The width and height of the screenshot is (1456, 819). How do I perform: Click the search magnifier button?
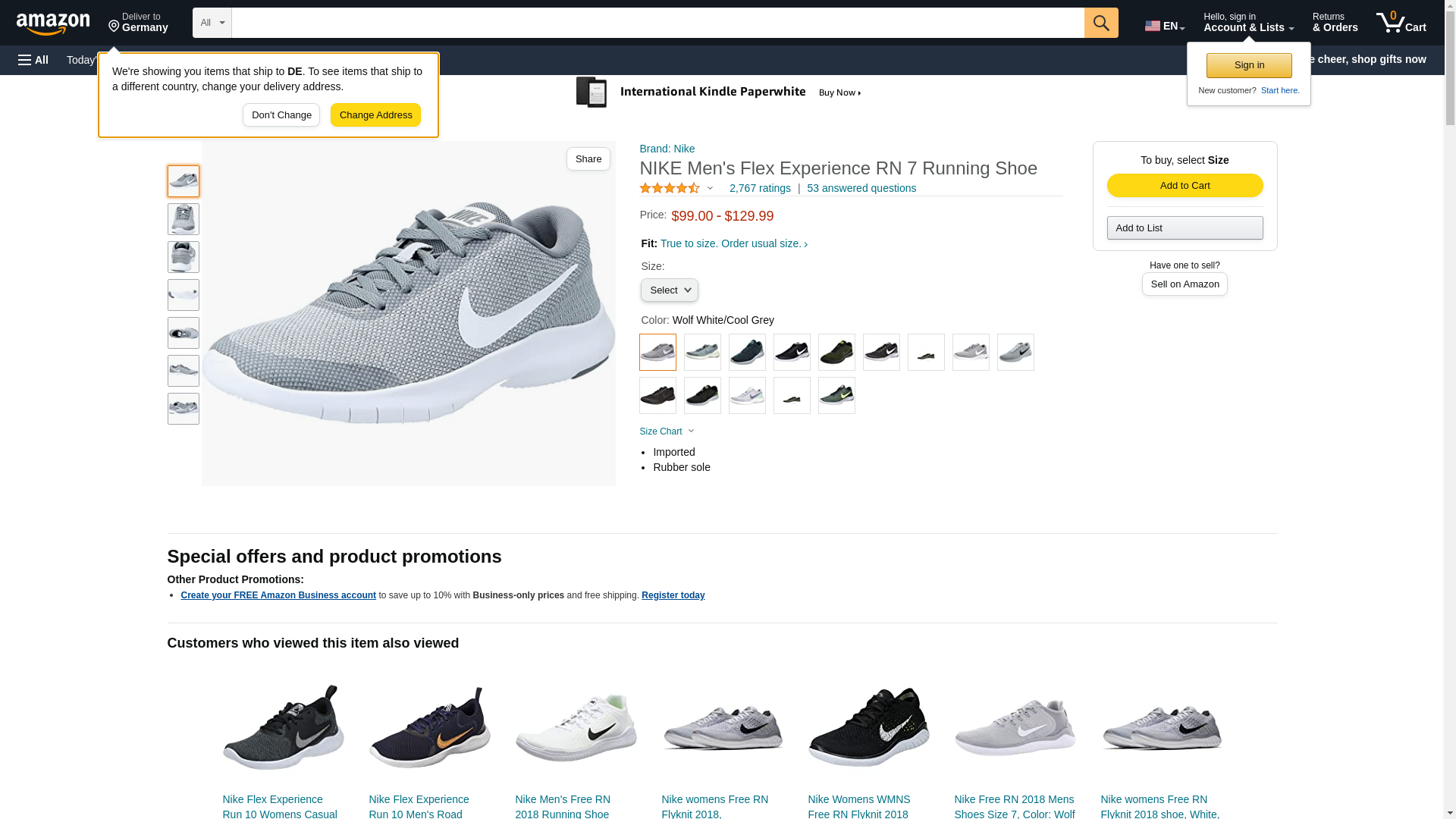[x=1100, y=23]
